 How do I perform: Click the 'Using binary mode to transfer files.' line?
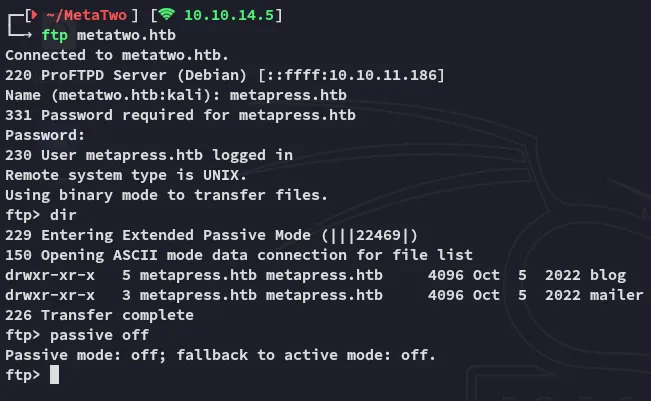click(166, 195)
